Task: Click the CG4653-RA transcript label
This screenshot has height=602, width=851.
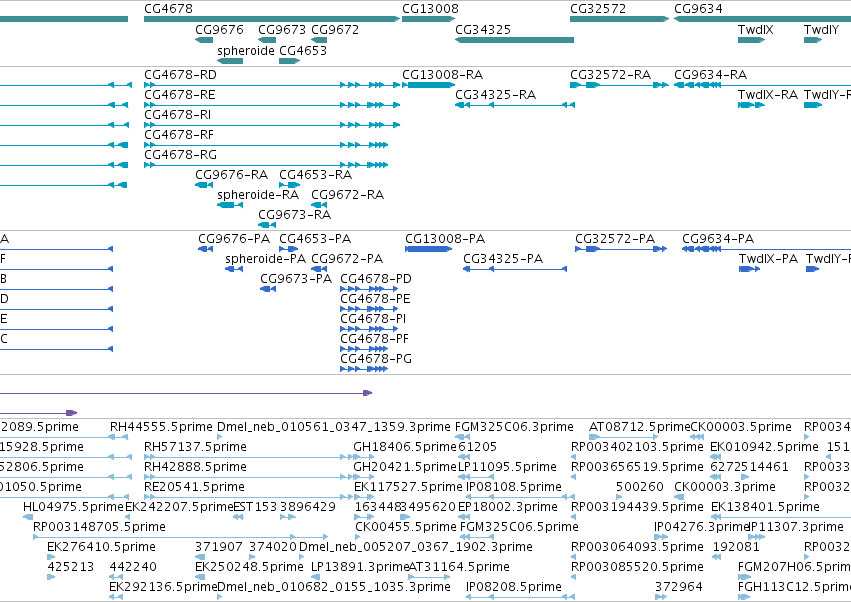Action: [x=315, y=174]
